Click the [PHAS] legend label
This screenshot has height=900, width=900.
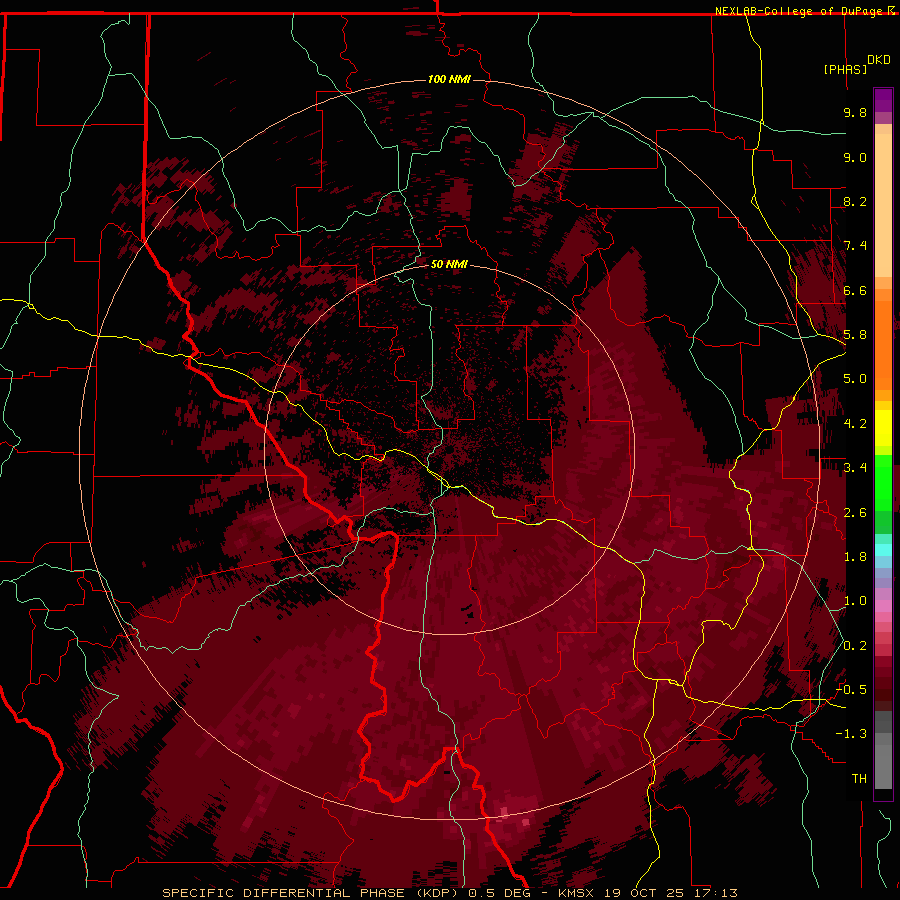(845, 69)
